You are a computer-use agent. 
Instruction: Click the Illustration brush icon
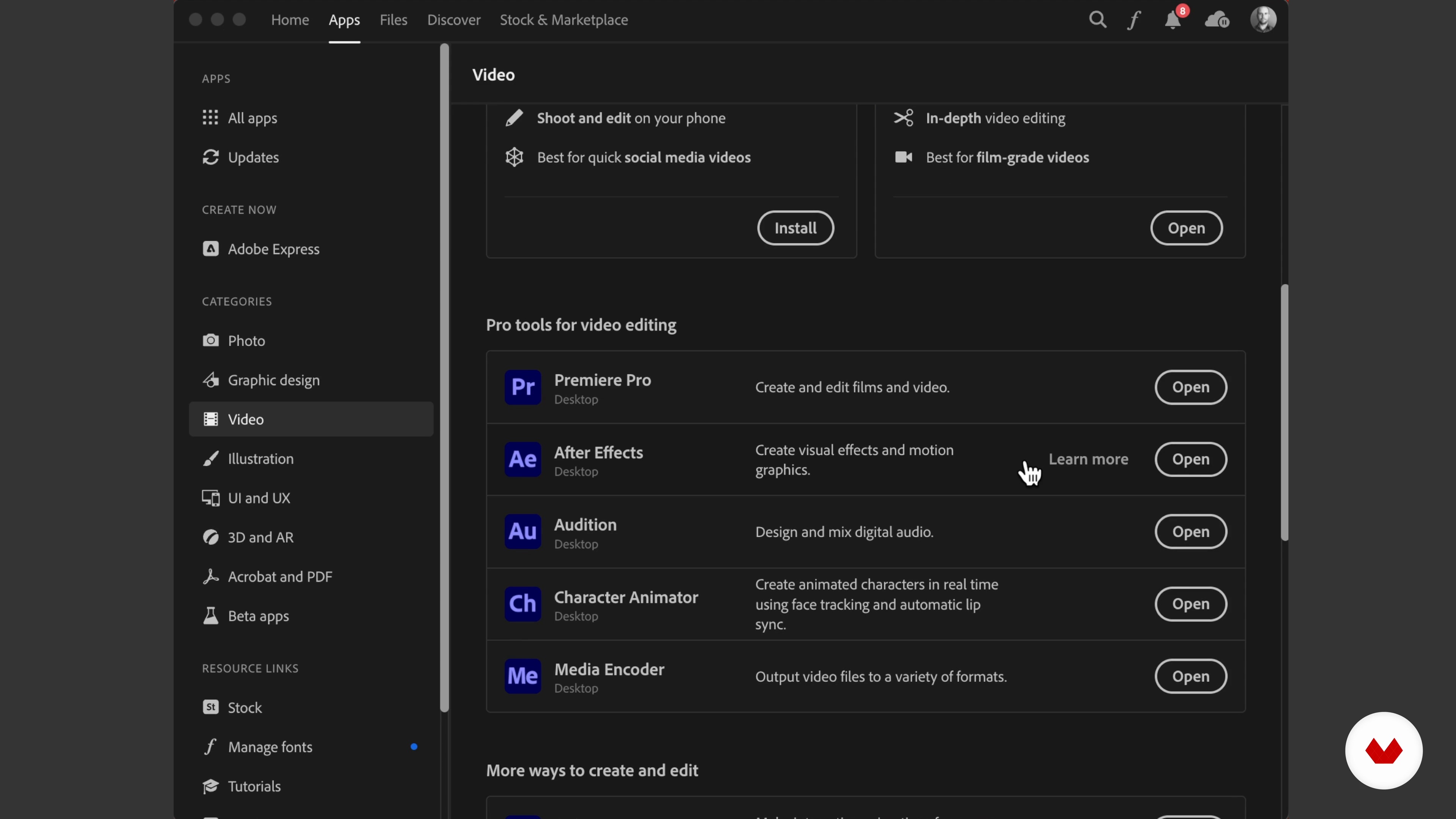point(210,458)
